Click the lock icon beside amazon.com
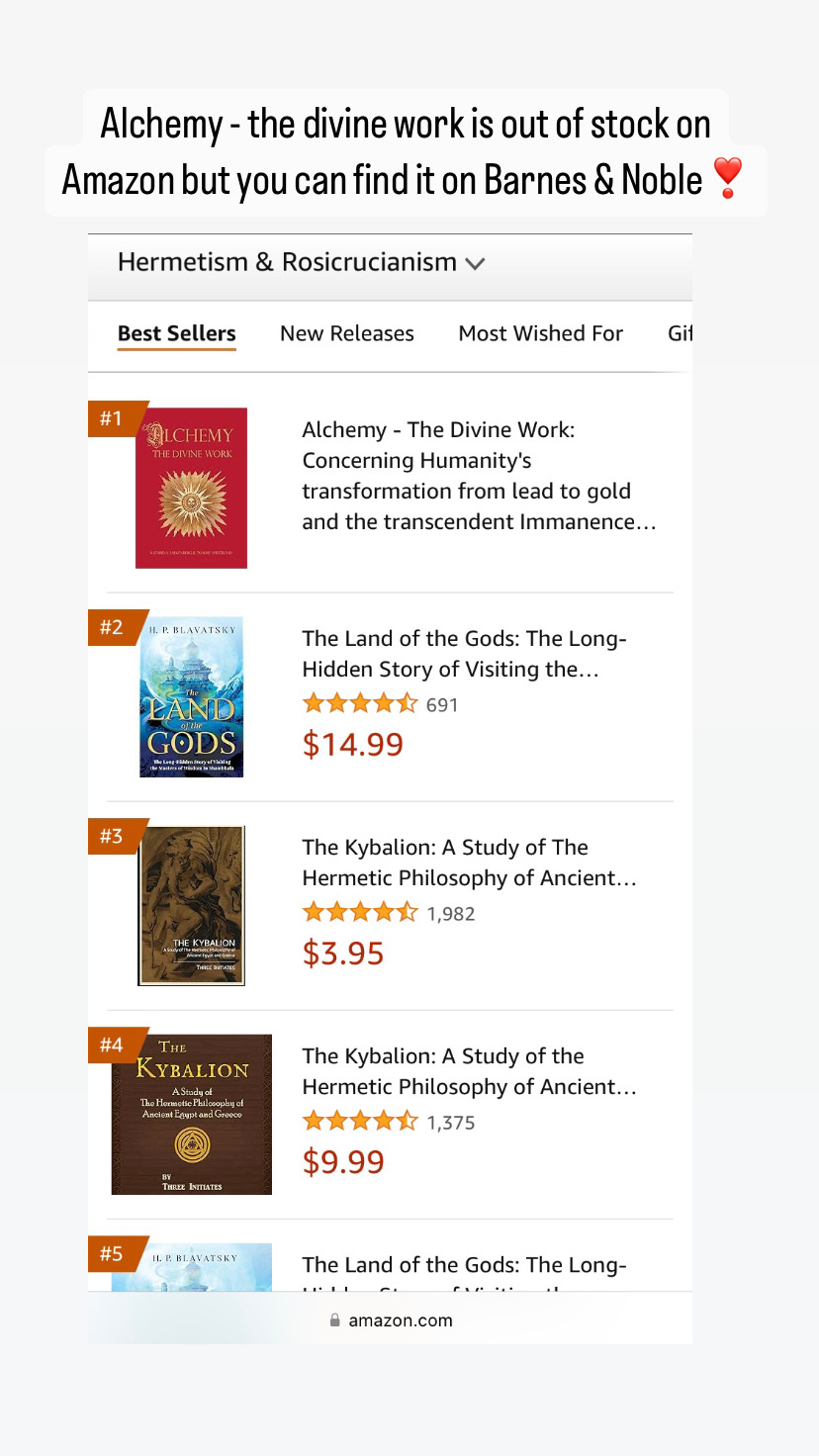The height and width of the screenshot is (1456, 819). pos(334,1320)
